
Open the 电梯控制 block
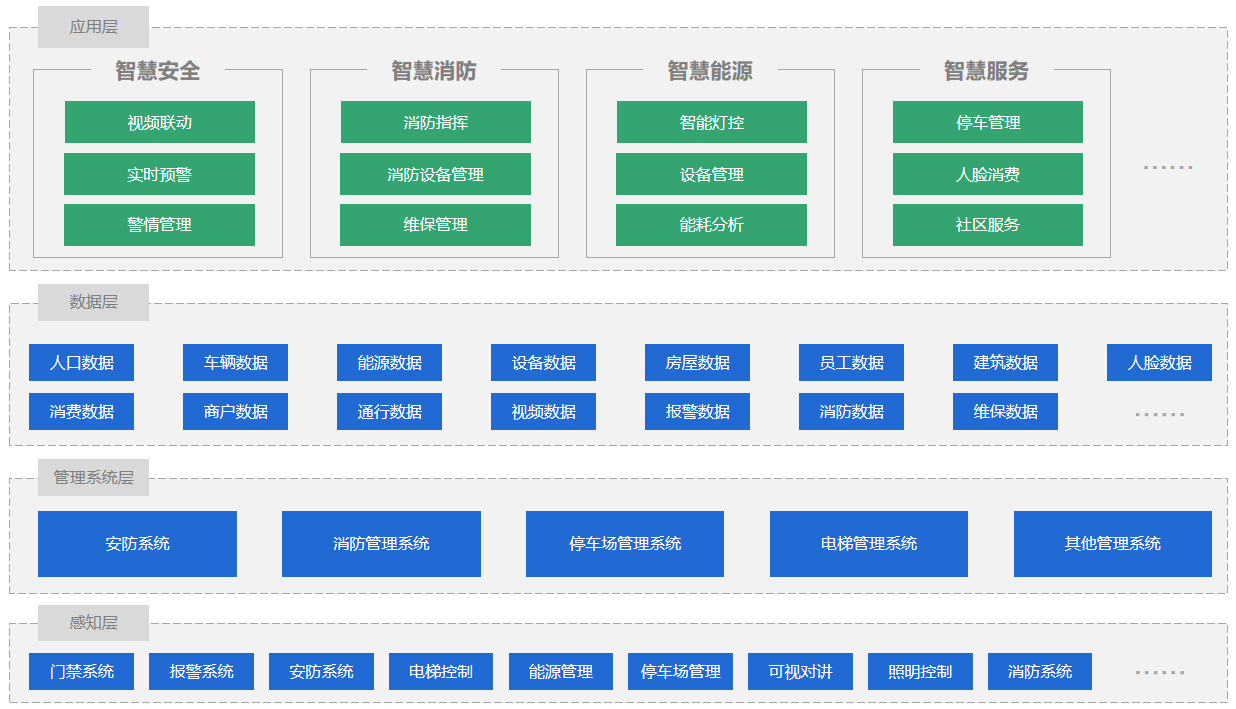tap(441, 672)
